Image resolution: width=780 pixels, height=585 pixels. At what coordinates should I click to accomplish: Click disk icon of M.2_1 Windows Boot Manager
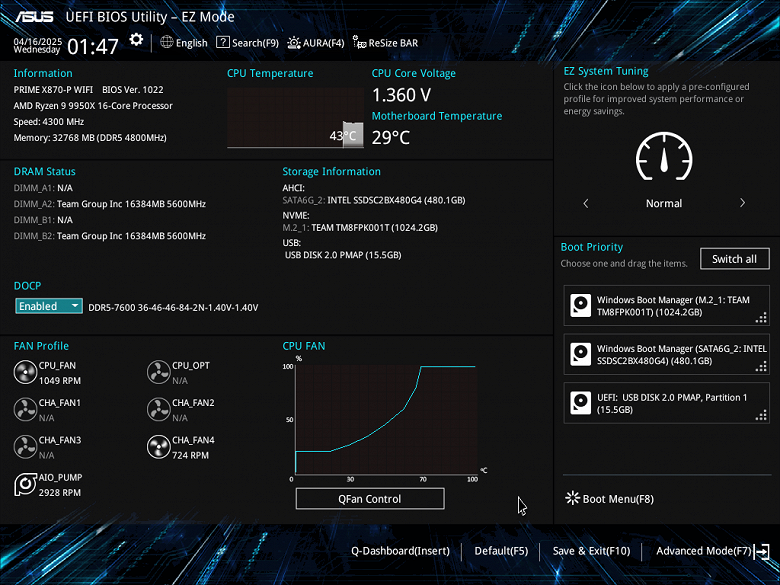(581, 305)
